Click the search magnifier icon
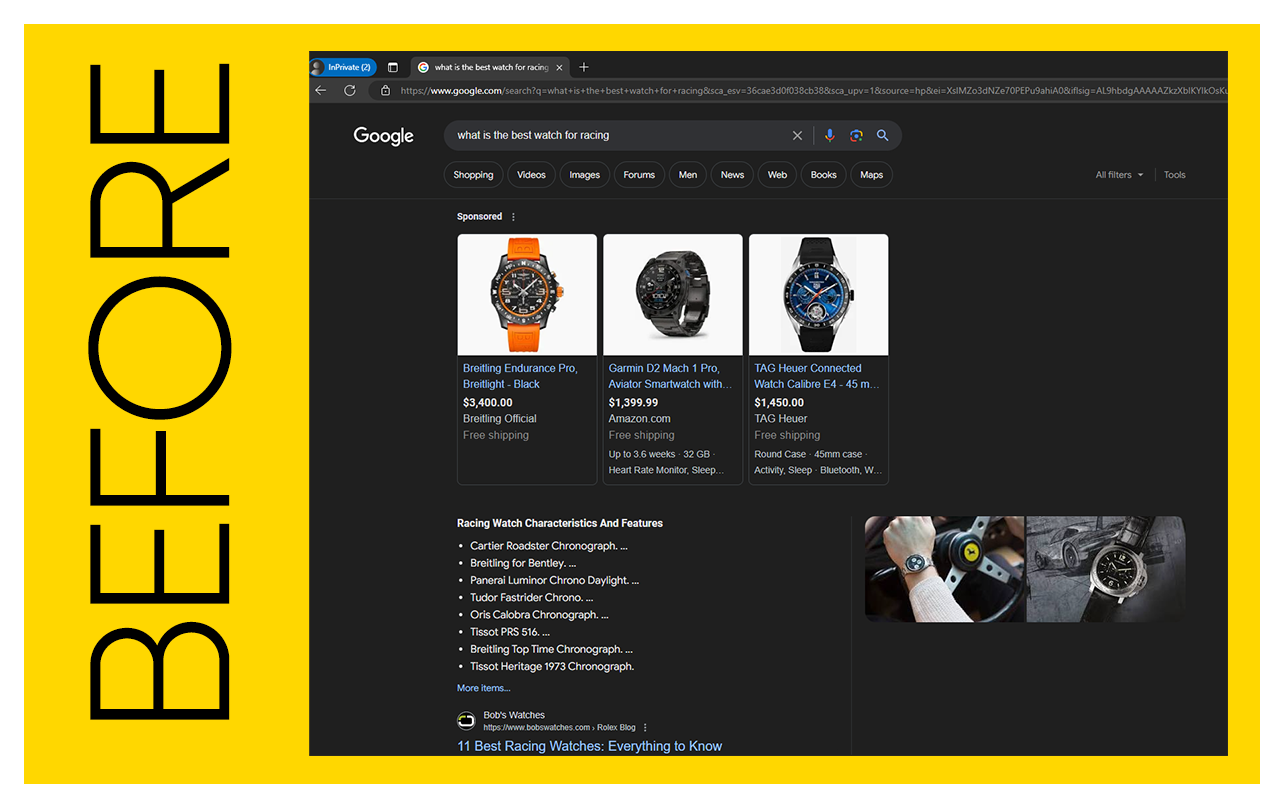Screen dimensions: 1280x800 coord(882,135)
